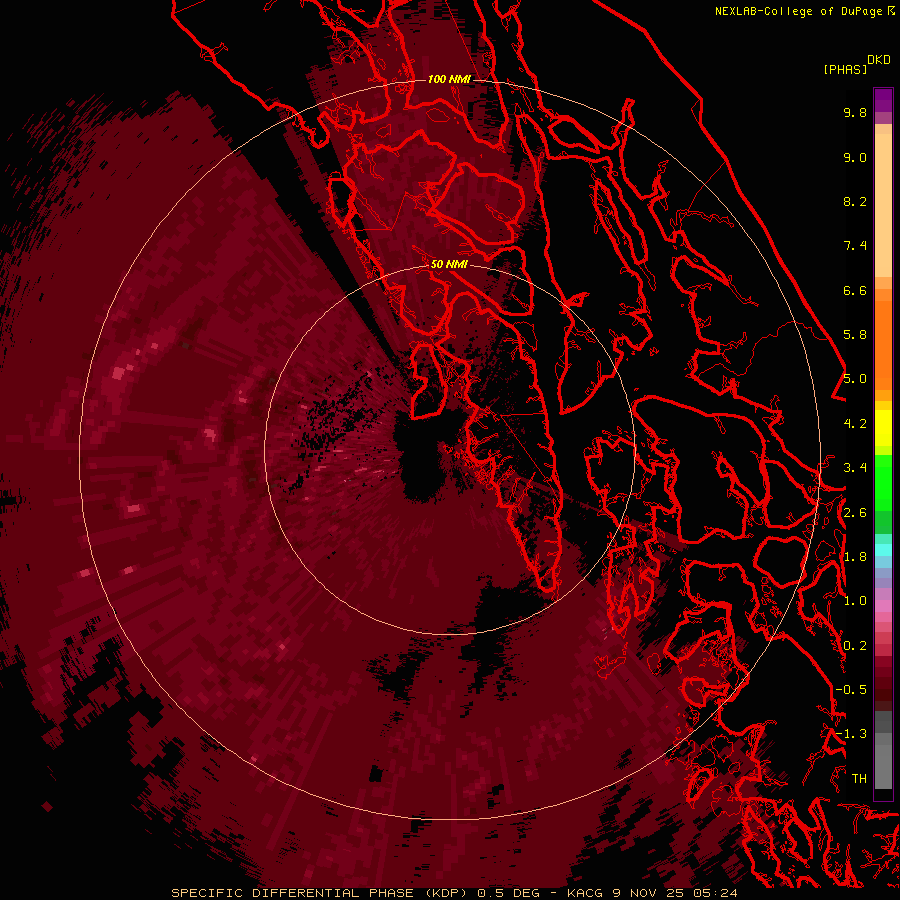
Task: Click the 3.4 scale value
Action: click(x=855, y=468)
